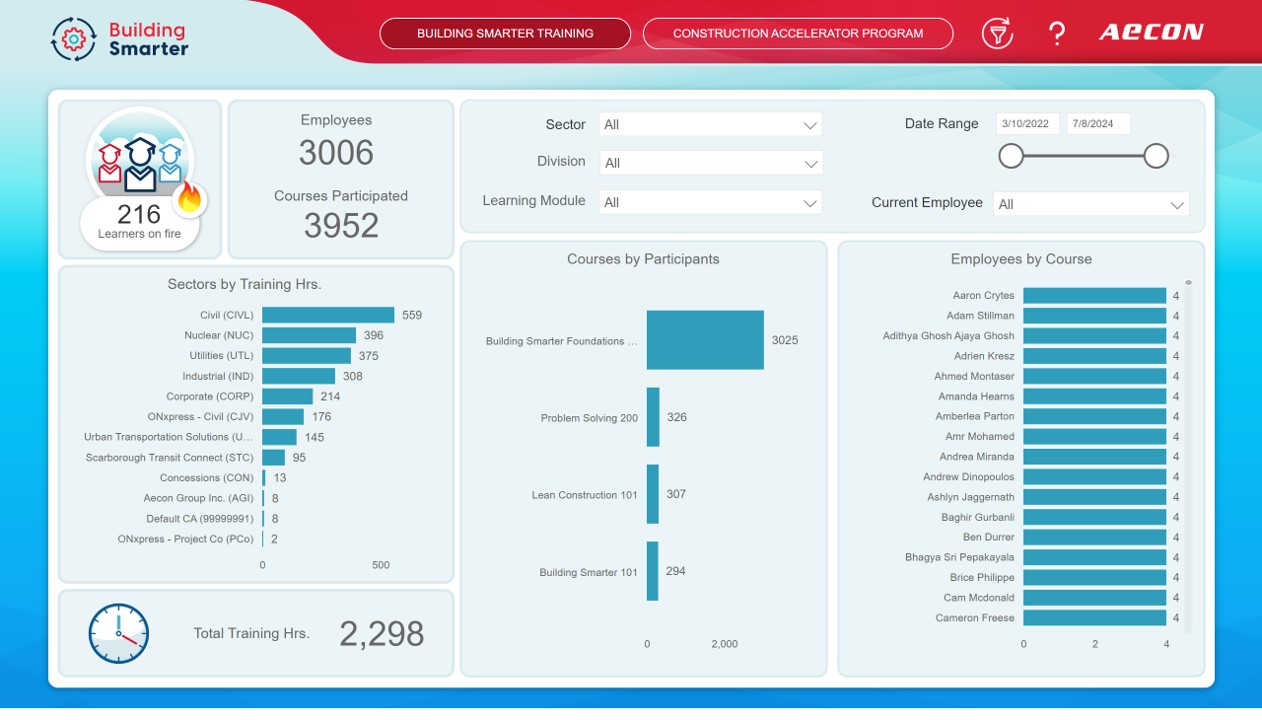1262x720 pixels.
Task: Click the Date Range label
Action: (942, 124)
